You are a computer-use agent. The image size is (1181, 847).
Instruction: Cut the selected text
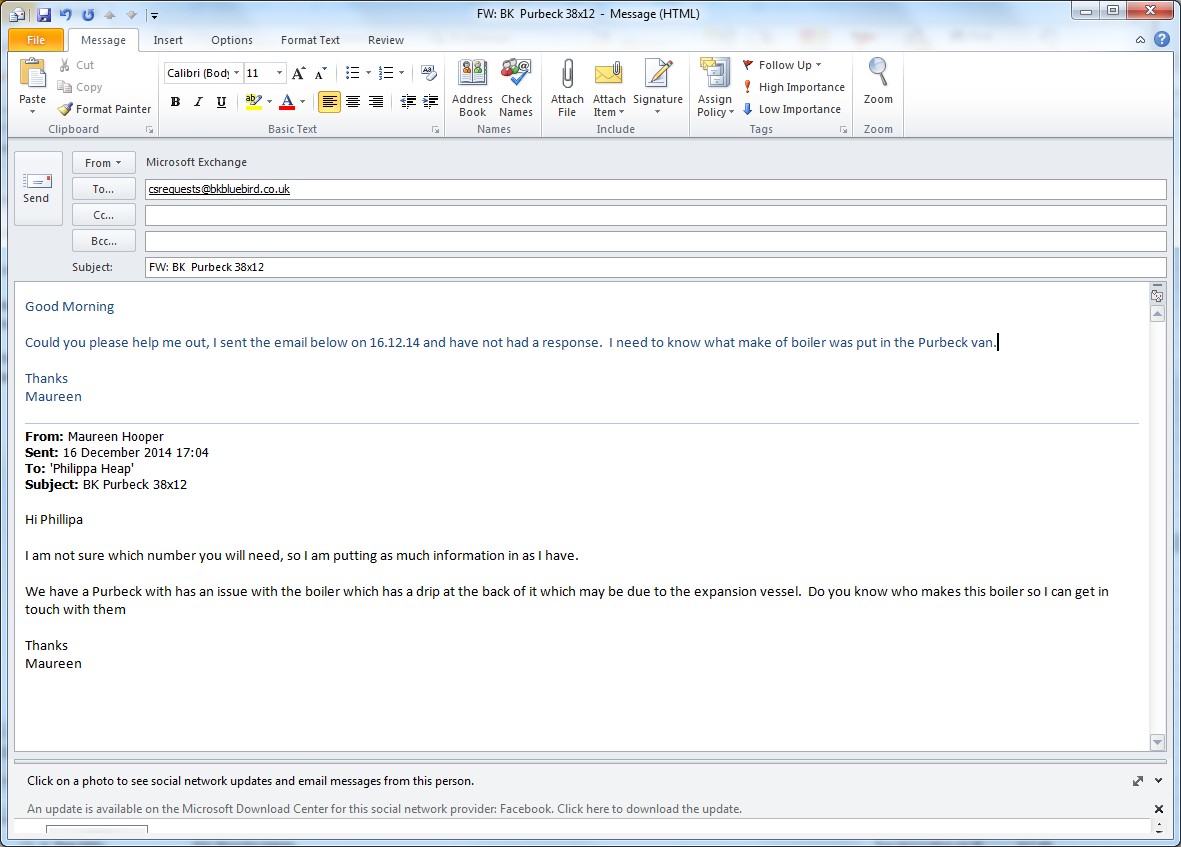tap(76, 66)
